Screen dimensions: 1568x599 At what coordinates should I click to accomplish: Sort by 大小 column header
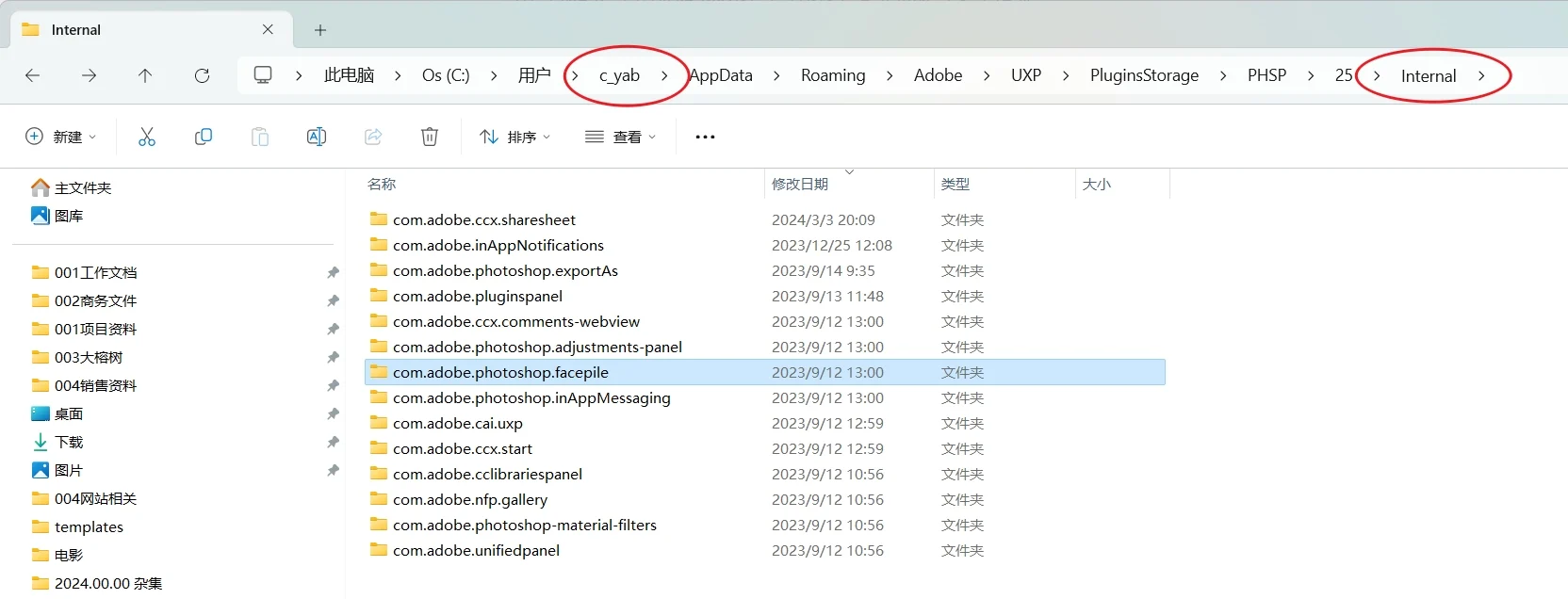[1097, 185]
